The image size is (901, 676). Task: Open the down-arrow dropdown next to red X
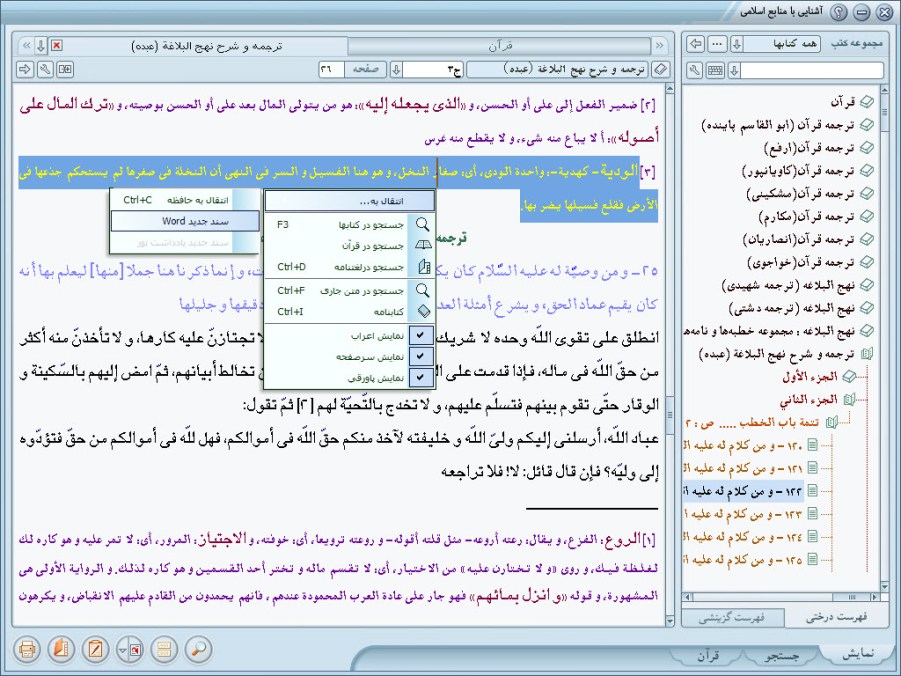click(x=41, y=45)
